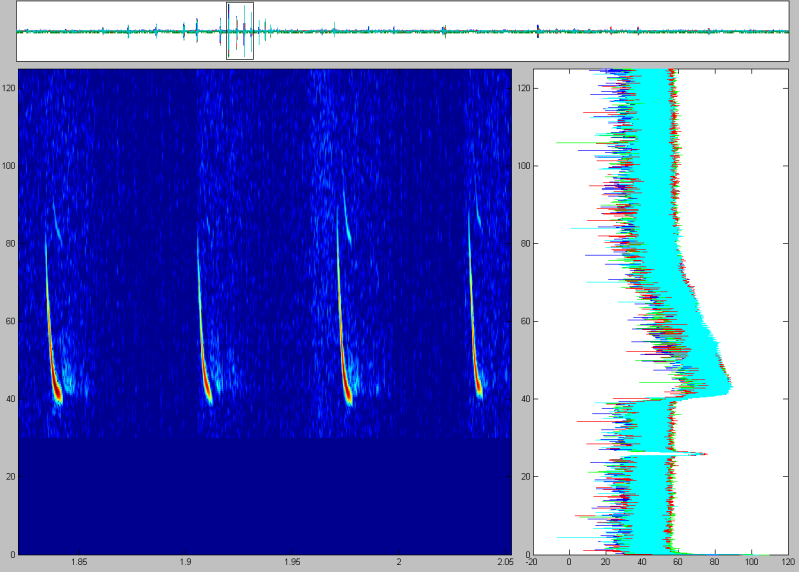
Task: Click the spectrum plot x-axis label -20
Action: tap(532, 562)
